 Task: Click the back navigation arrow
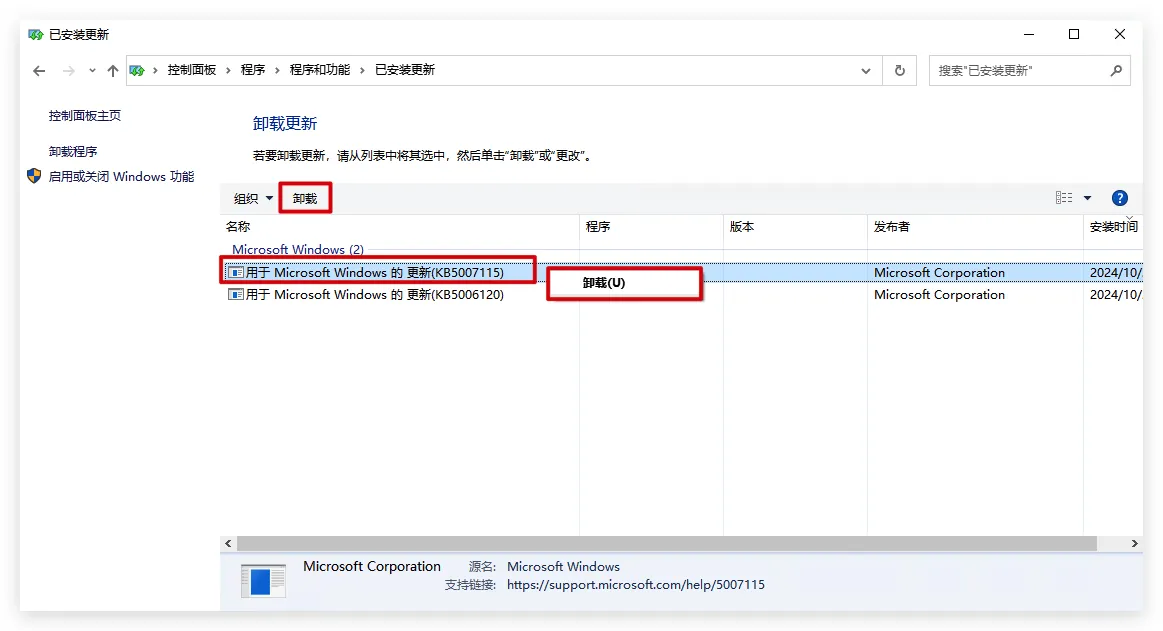39,71
